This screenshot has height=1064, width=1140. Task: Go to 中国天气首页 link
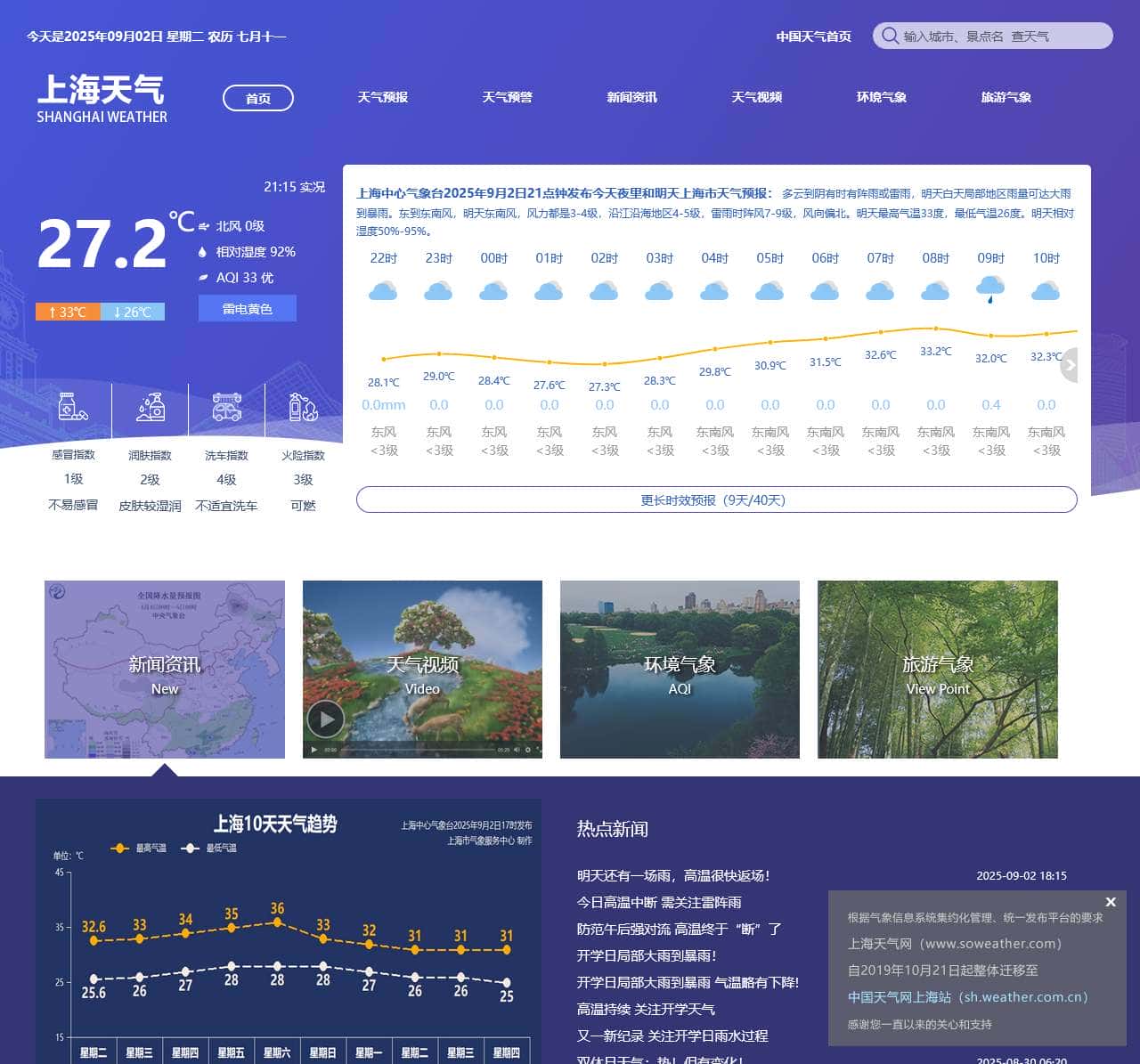click(813, 37)
